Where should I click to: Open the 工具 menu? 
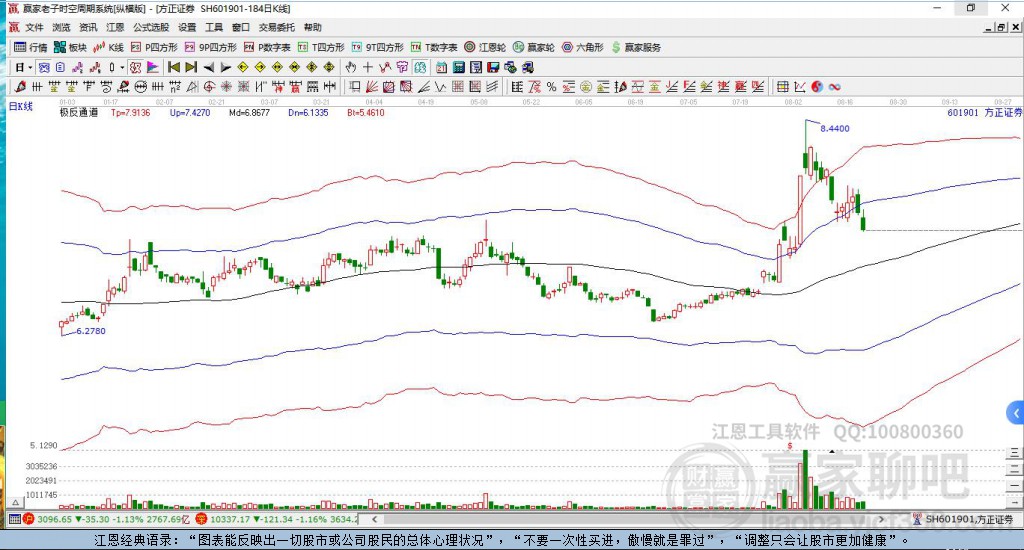tap(214, 27)
